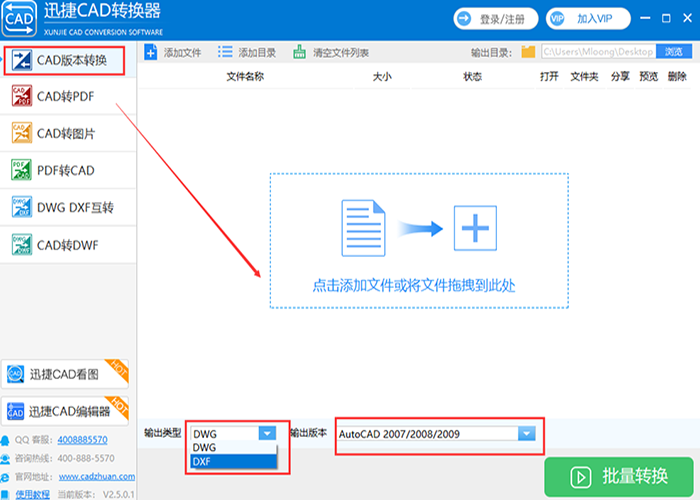
Task: Click the output directory path field
Action: pyautogui.click(x=598, y=52)
